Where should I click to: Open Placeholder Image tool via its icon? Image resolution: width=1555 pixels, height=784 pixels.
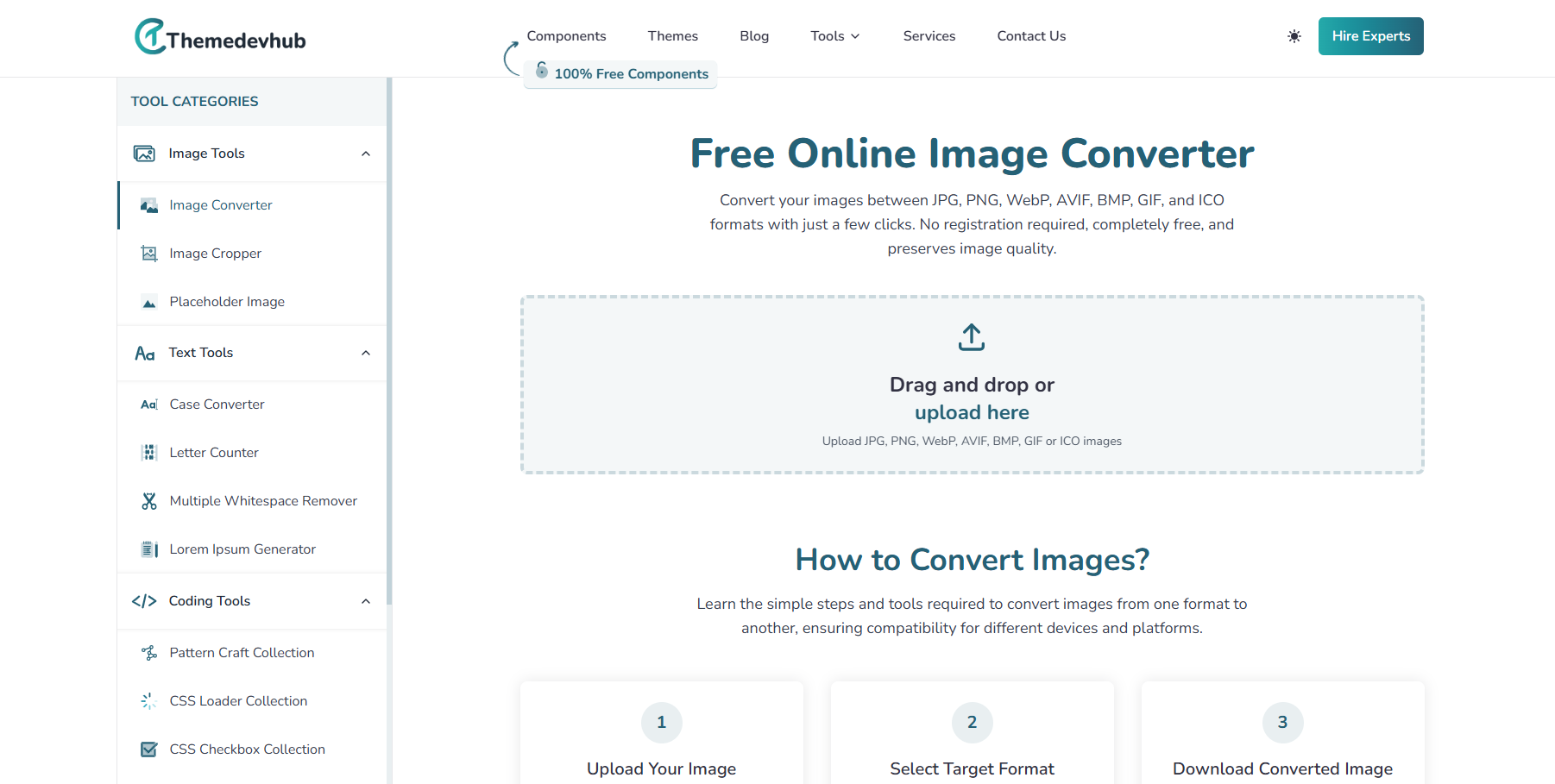(x=148, y=302)
